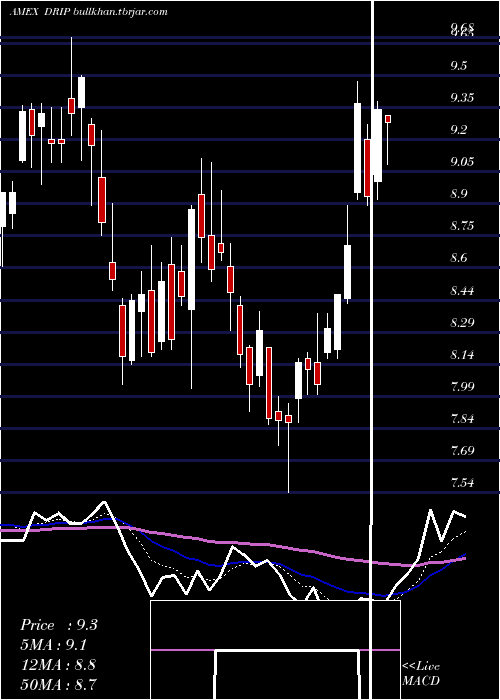Select the 9.5 price axis label
The width and height of the screenshot is (500, 700).
(458, 66)
